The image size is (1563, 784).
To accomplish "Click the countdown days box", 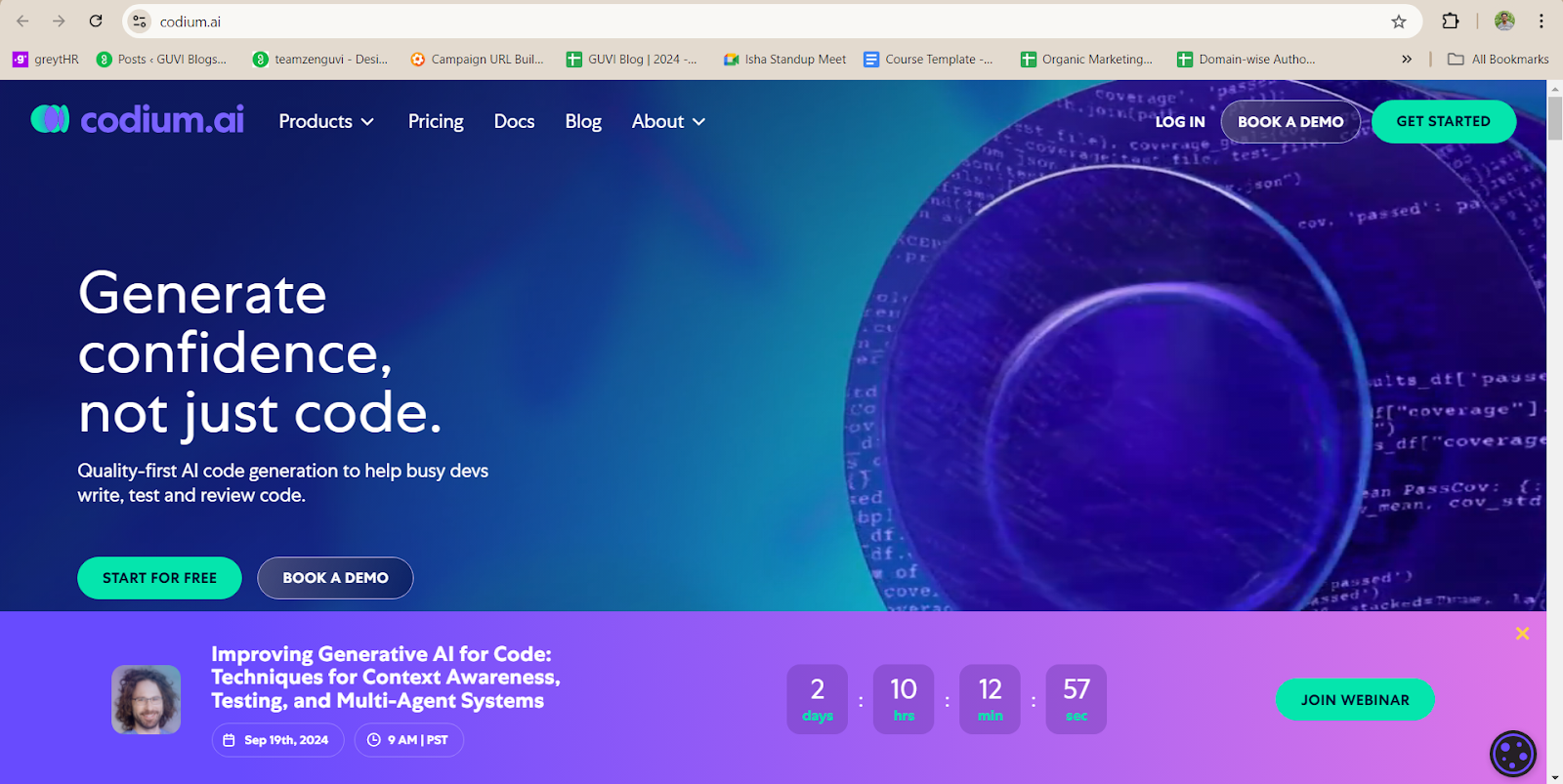I will [x=818, y=700].
